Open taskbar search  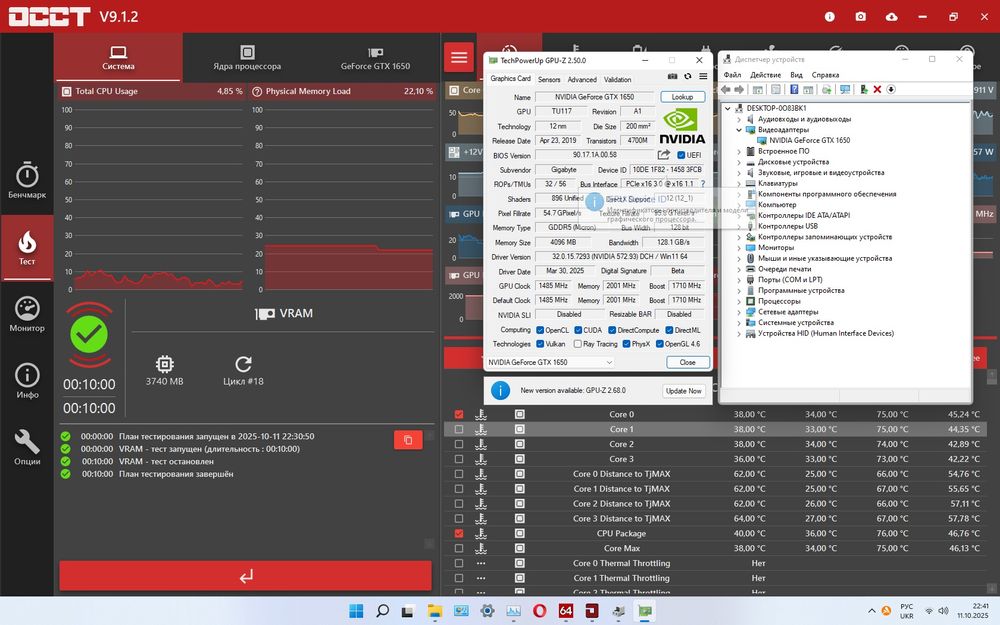383,611
